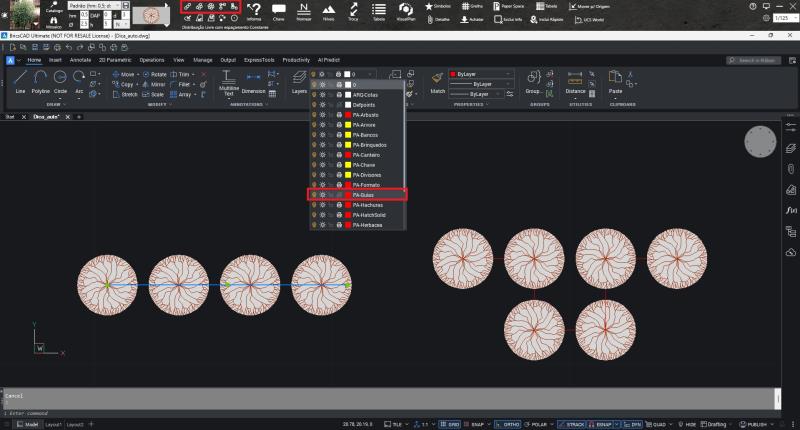Viewport: 800px width, 430px height.
Task: Click the yellow PA-Arvore color swatch
Action: 347,125
